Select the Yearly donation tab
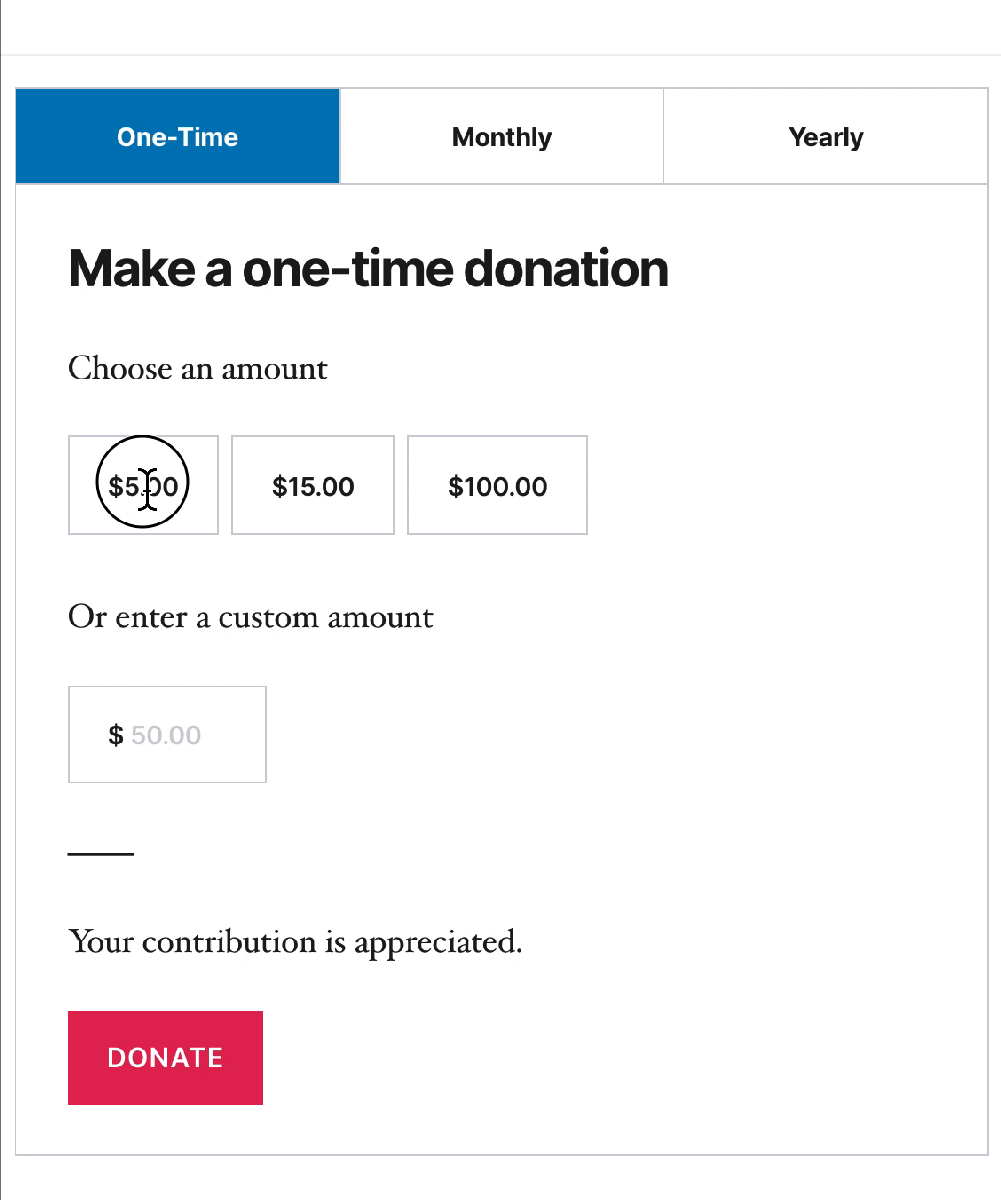The width and height of the screenshot is (1001, 1200). coord(825,137)
